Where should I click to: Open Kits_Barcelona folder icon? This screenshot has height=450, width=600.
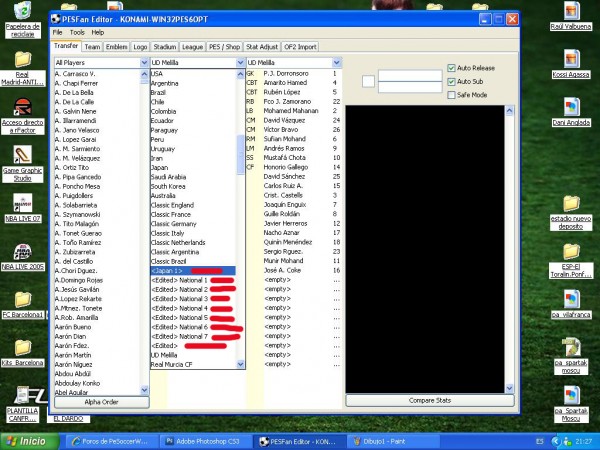tap(23, 347)
